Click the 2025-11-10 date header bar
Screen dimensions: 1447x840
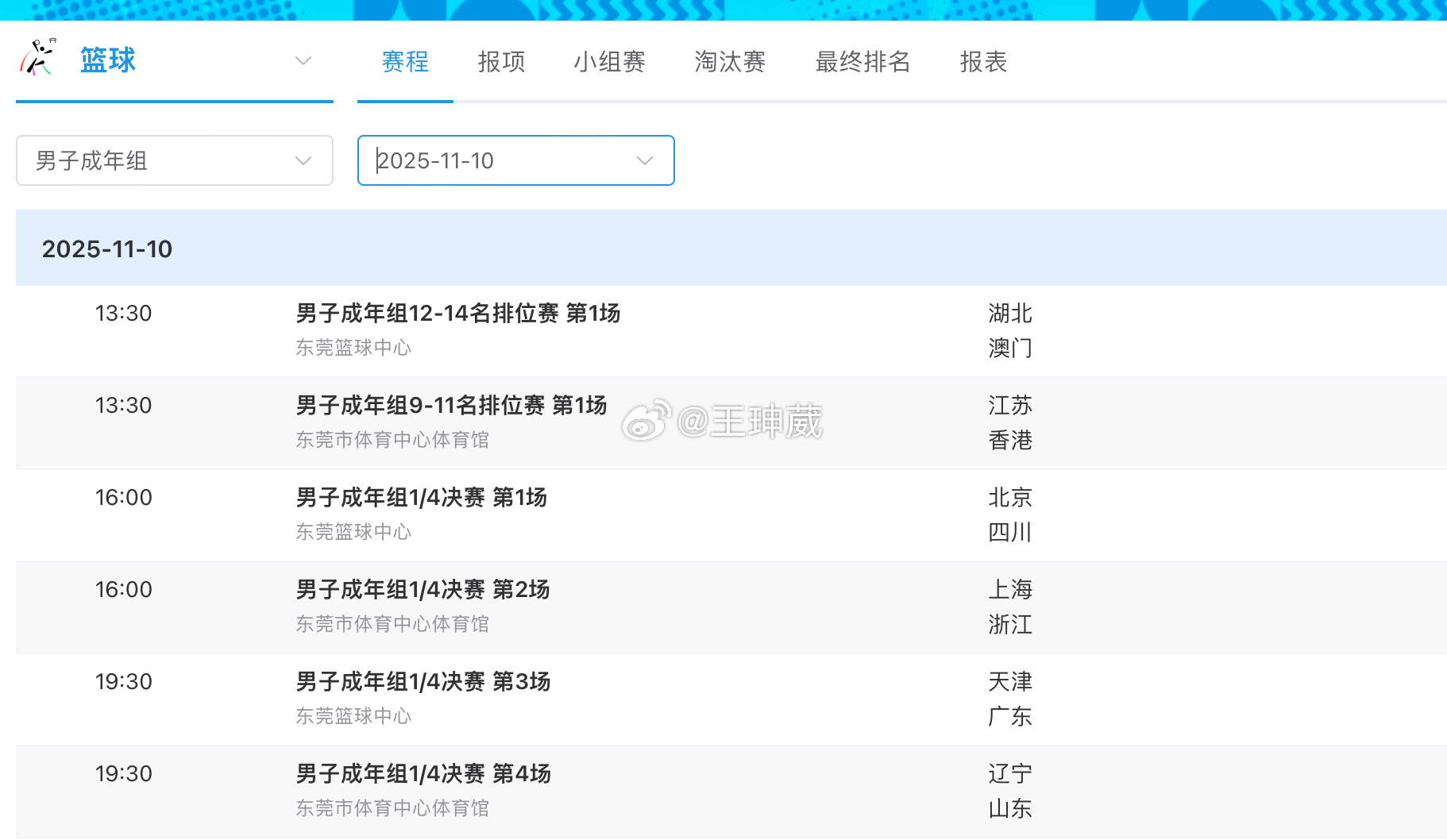pyautogui.click(x=108, y=249)
